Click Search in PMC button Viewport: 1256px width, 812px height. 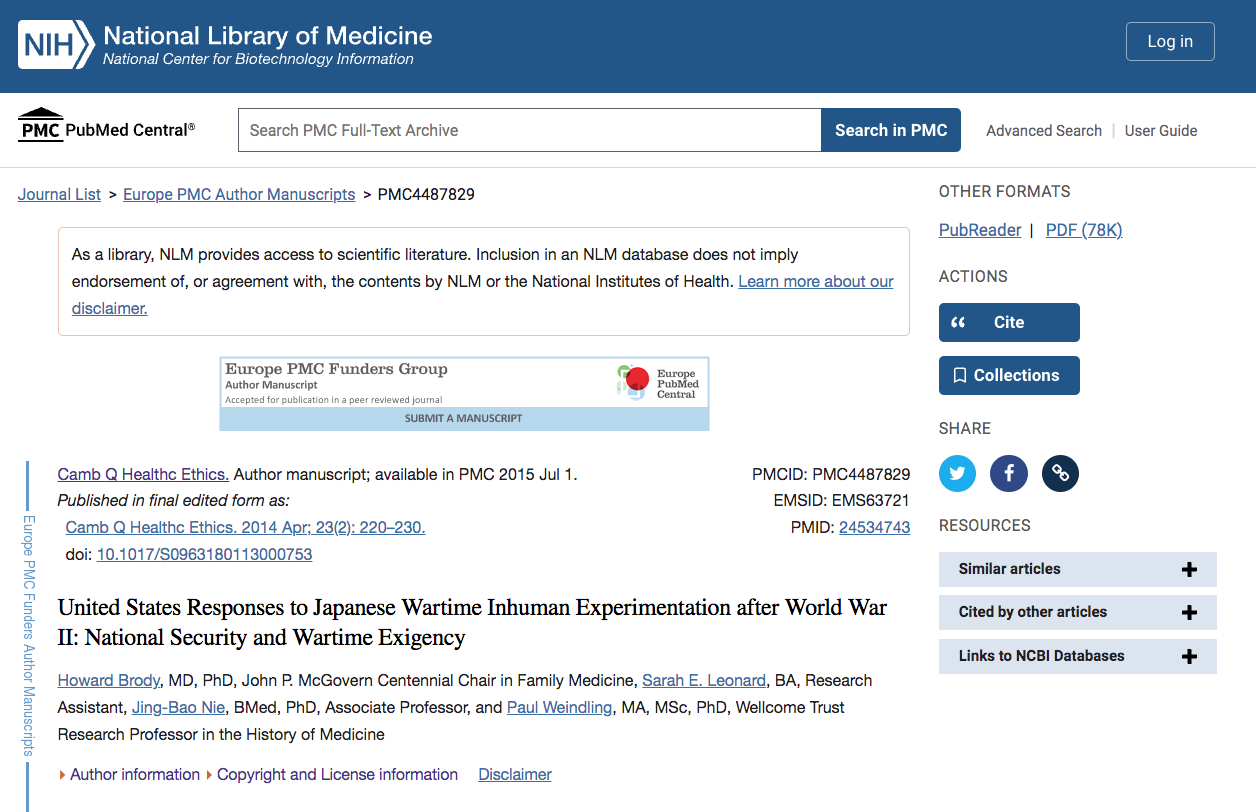point(891,130)
